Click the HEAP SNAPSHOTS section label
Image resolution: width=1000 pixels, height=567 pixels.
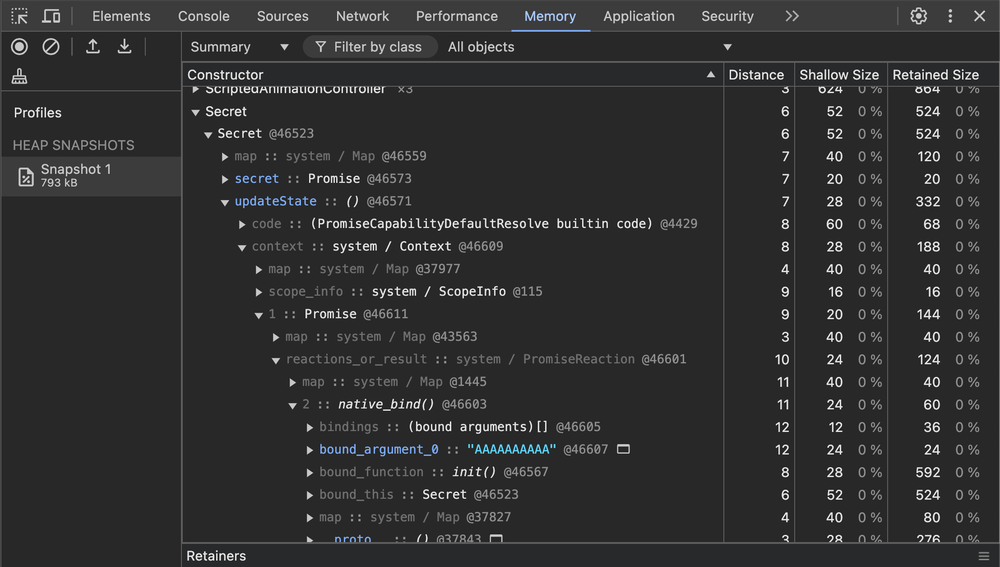coord(73,145)
